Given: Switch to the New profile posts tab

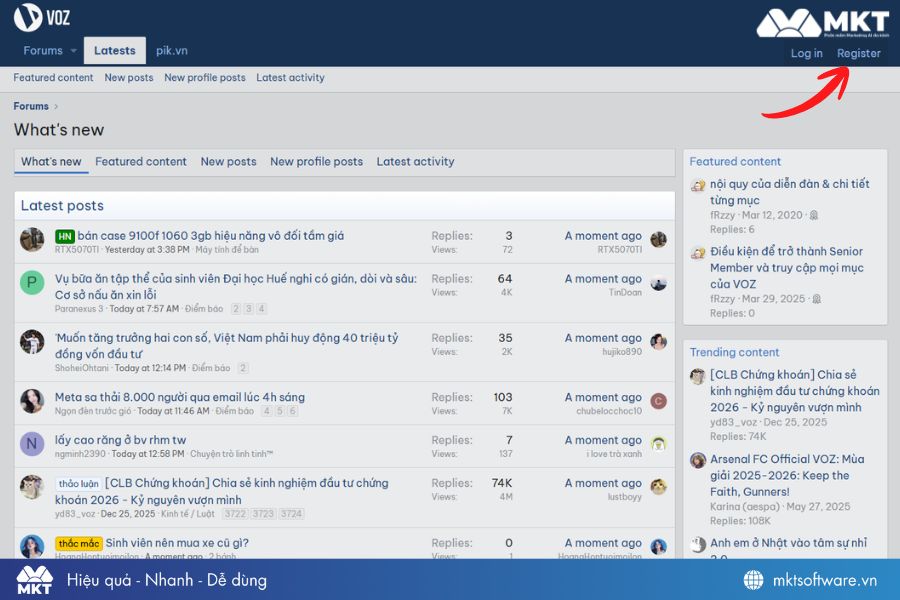Looking at the screenshot, I should point(316,161).
